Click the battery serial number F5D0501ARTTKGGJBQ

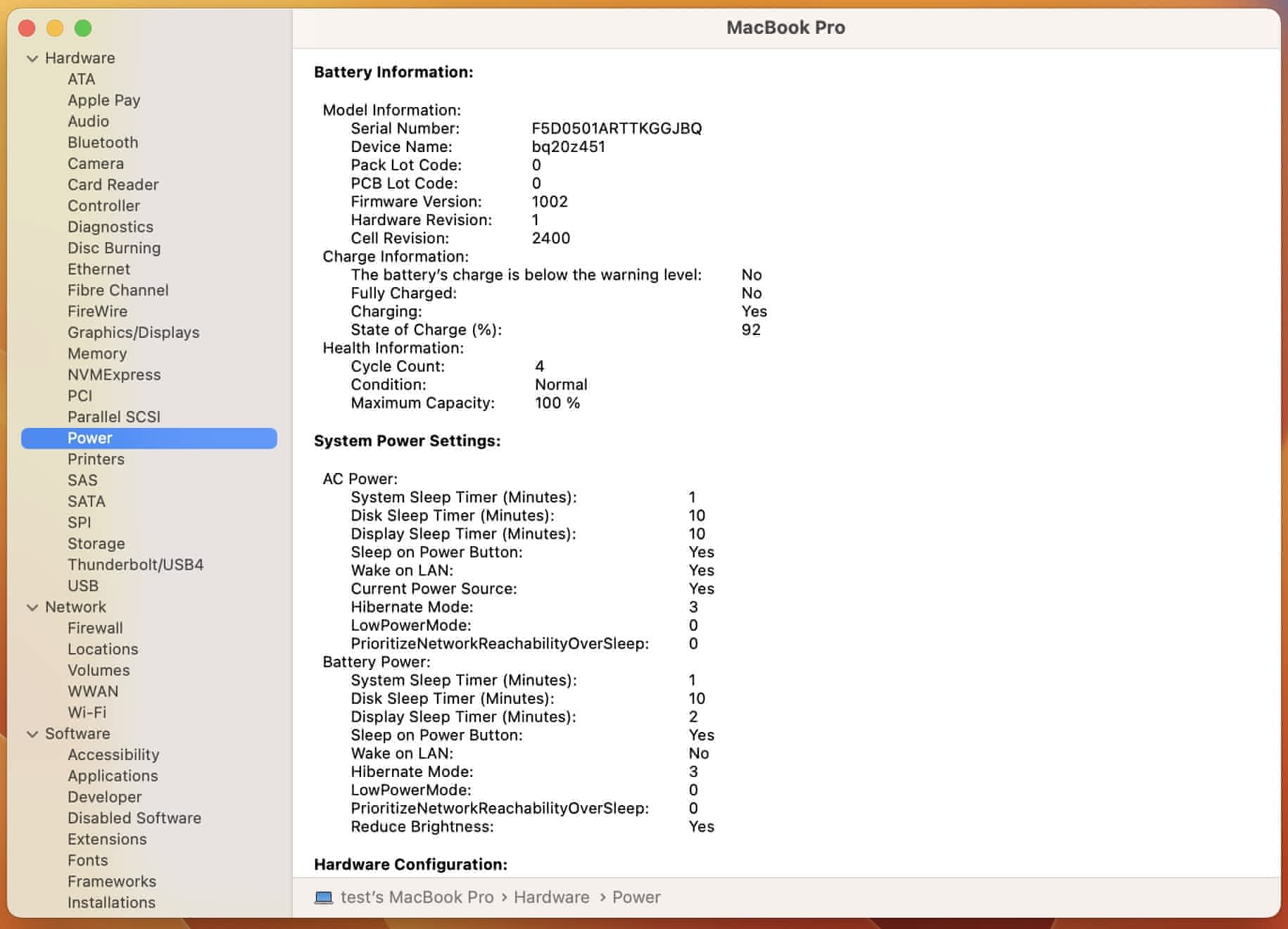(617, 128)
